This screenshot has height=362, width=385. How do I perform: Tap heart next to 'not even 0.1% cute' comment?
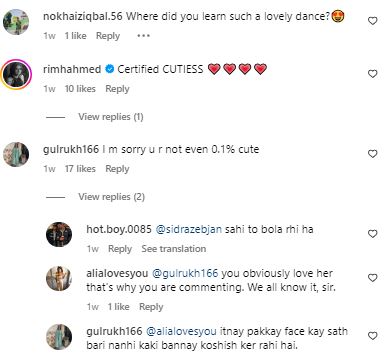pyautogui.click(x=372, y=154)
